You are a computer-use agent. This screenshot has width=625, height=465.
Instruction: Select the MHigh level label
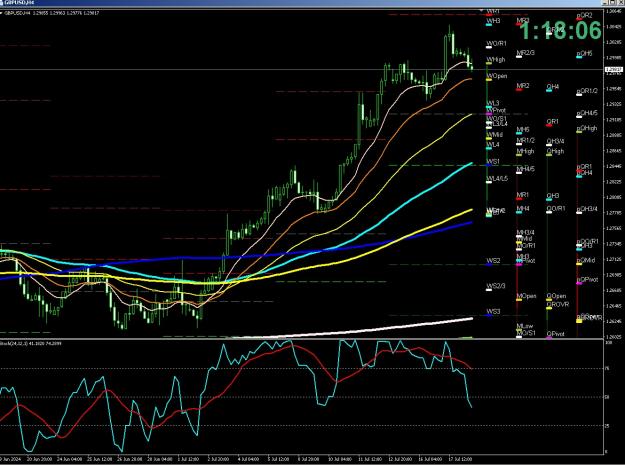click(525, 151)
